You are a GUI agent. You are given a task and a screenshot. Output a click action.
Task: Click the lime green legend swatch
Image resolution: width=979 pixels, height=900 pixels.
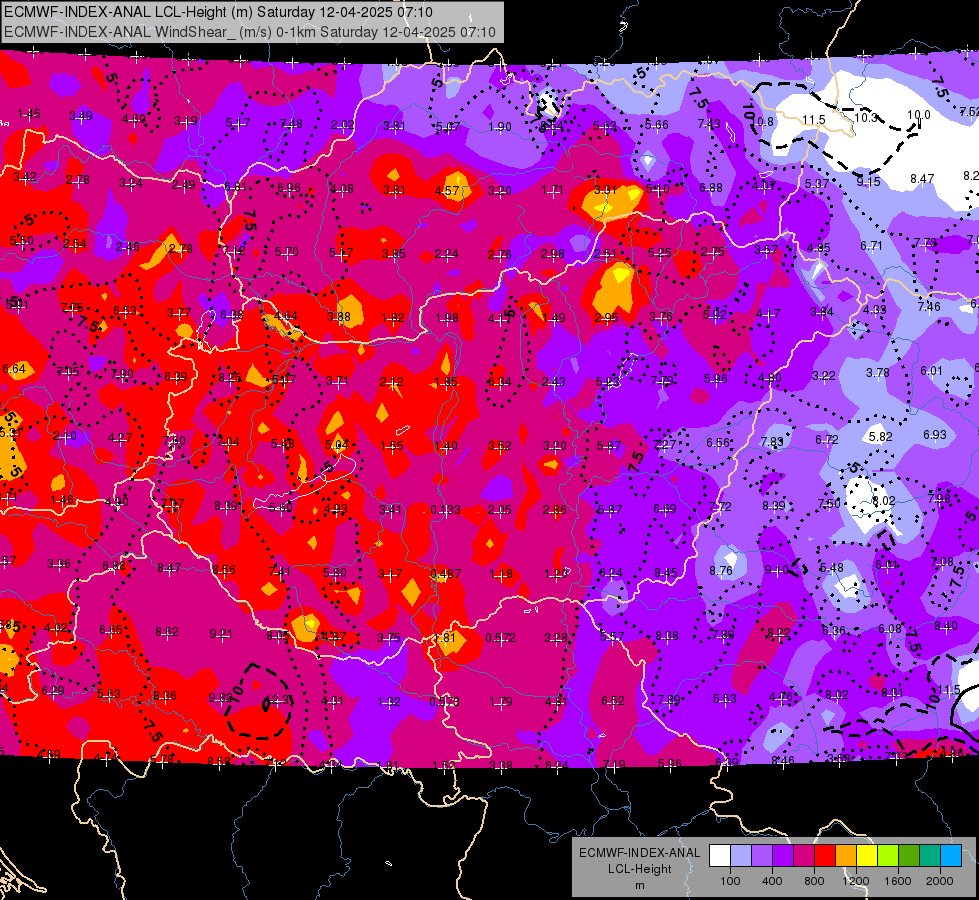coord(888,856)
